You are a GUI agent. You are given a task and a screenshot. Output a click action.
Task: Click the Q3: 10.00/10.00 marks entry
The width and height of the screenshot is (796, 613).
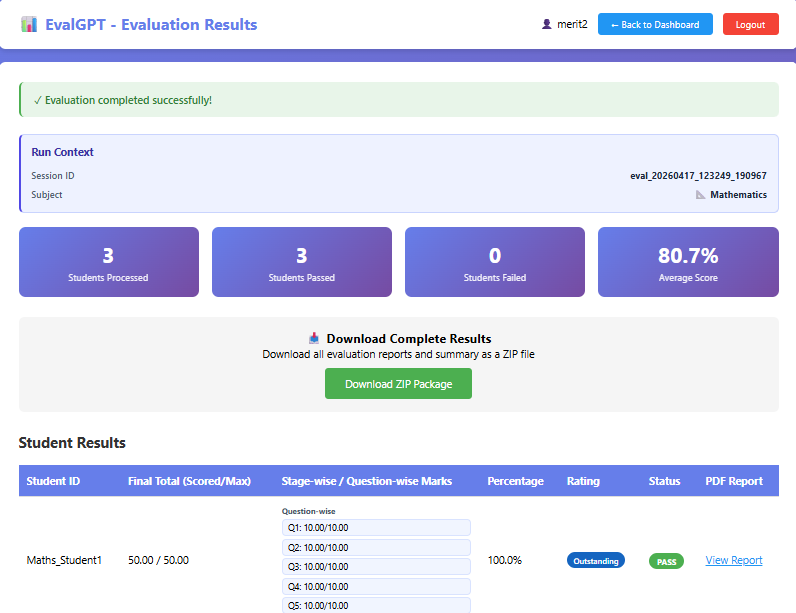pos(376,567)
